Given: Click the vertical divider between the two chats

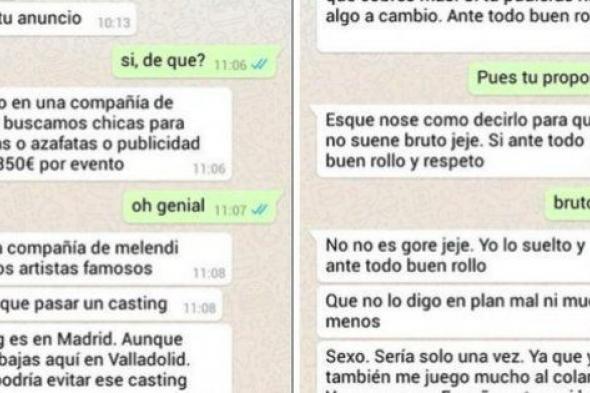Looking at the screenshot, I should pyautogui.click(x=293, y=196).
